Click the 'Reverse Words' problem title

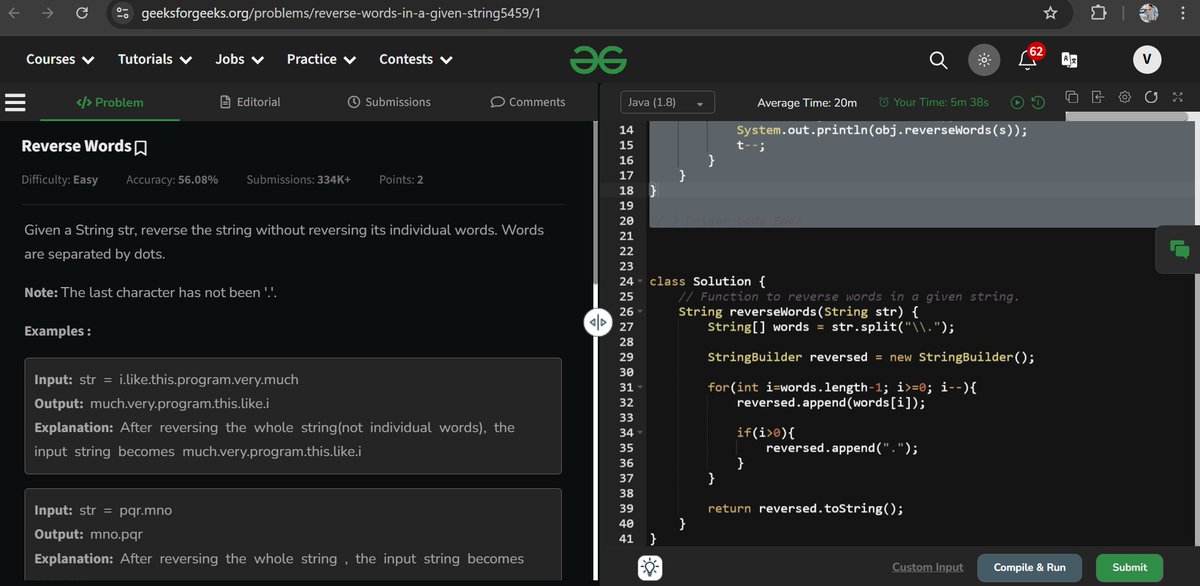point(76,147)
